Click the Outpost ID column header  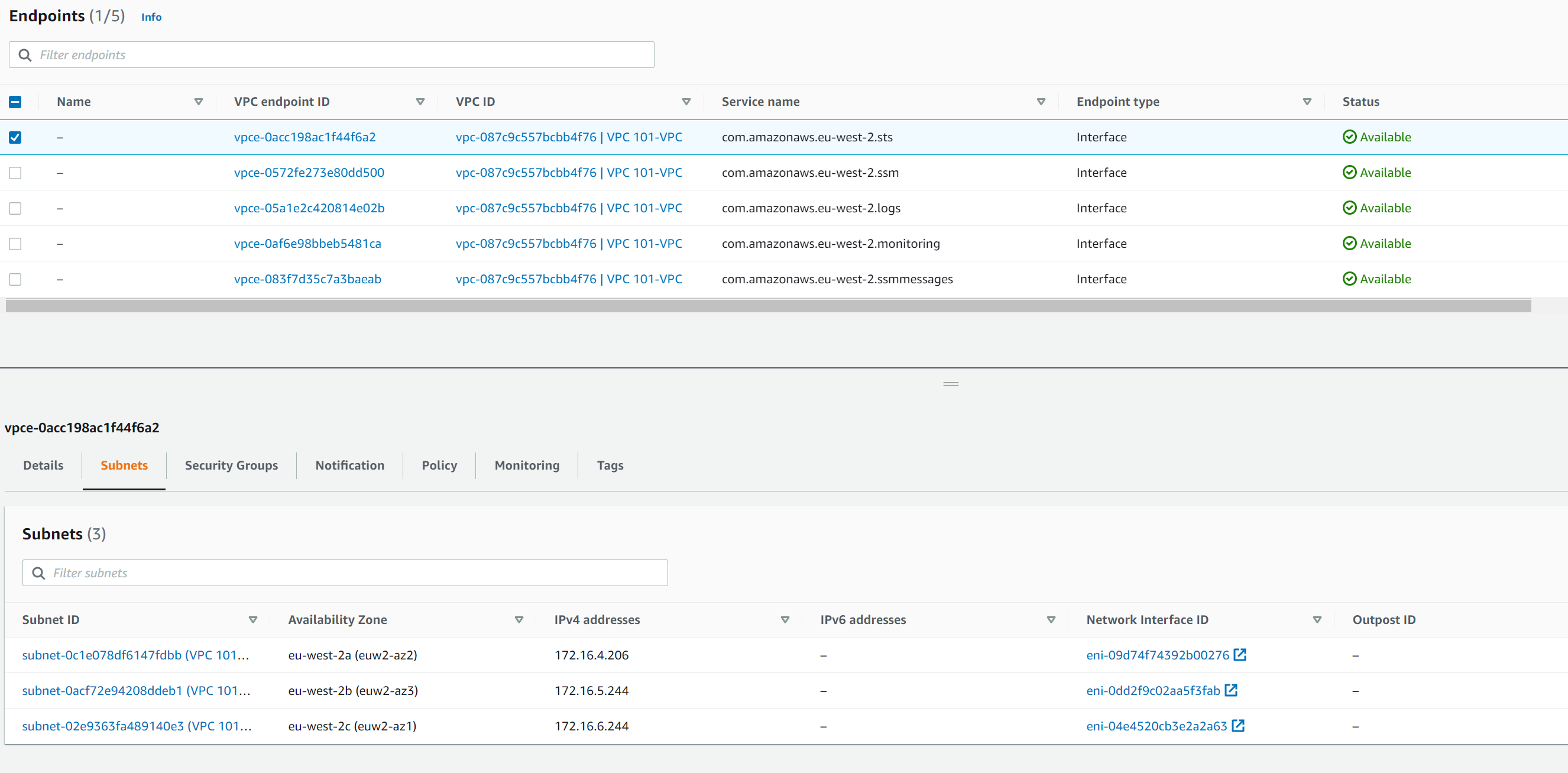point(1384,620)
